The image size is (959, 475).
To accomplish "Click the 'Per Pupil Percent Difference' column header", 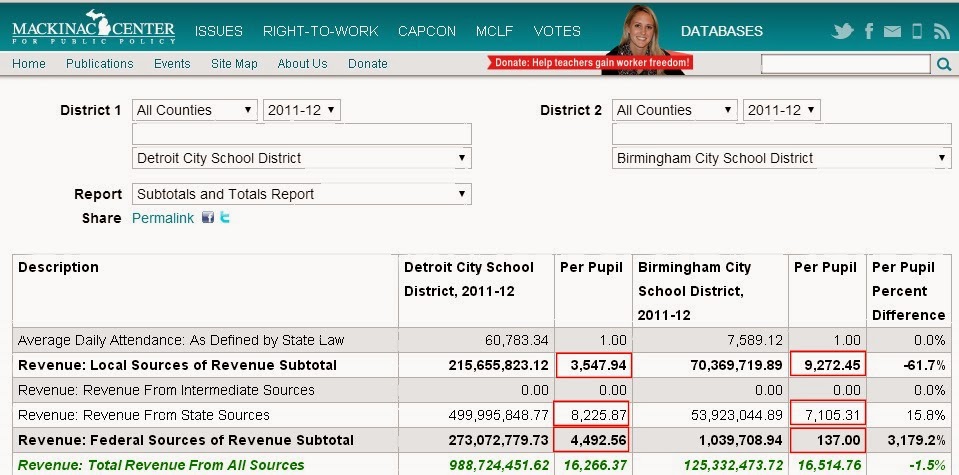I will click(908, 291).
